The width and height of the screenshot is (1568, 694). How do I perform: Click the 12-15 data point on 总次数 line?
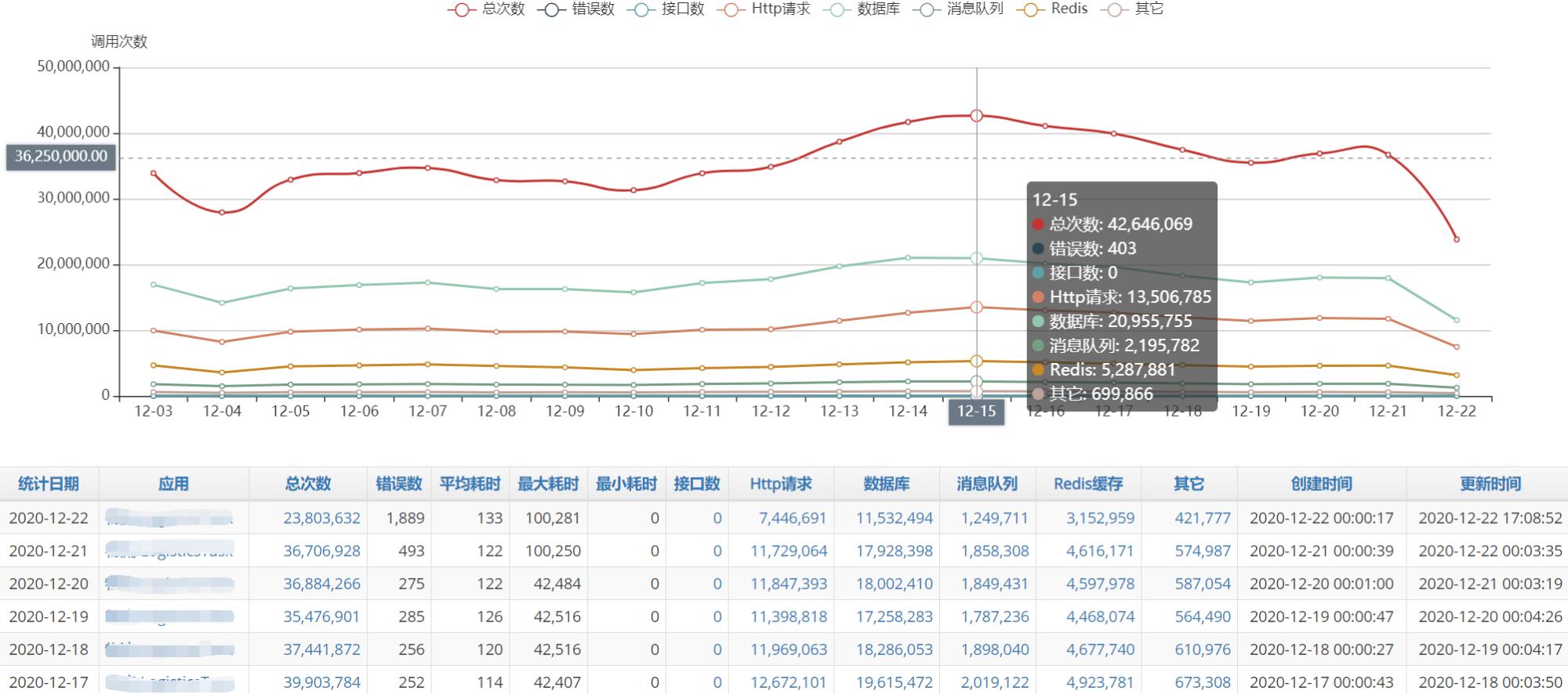[976, 115]
